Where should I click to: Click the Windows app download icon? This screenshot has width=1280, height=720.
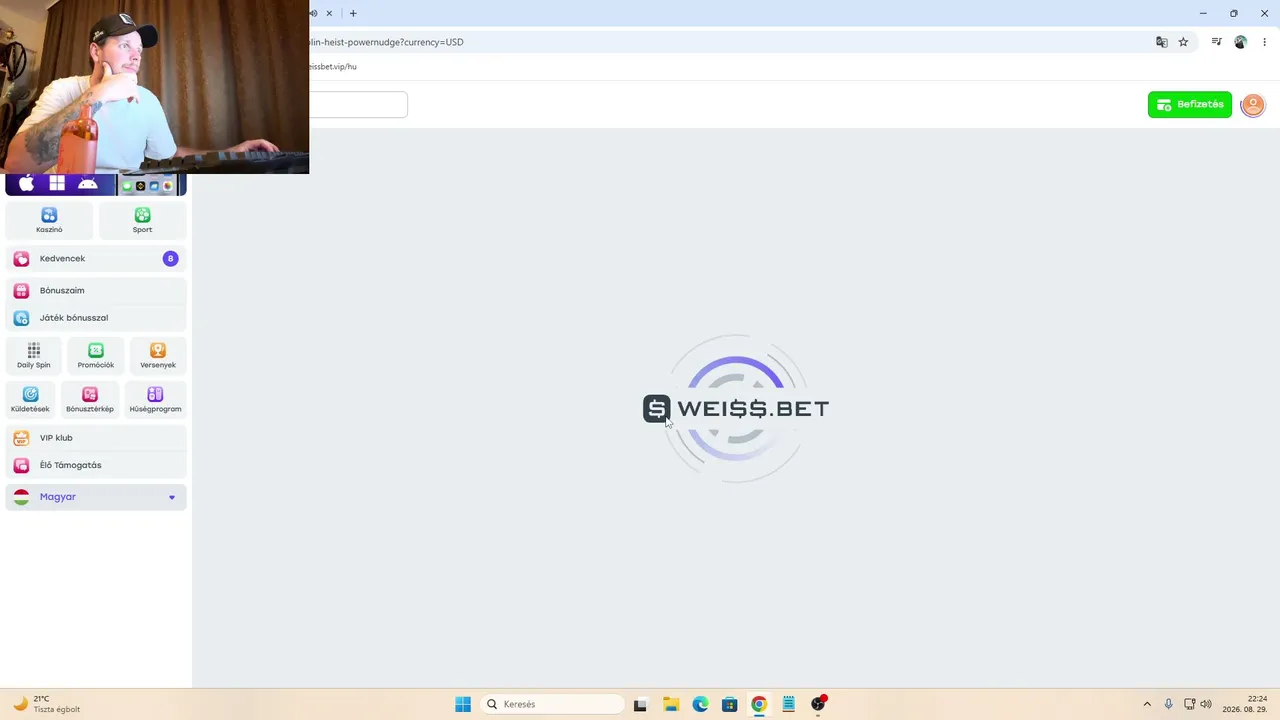pyautogui.click(x=57, y=183)
